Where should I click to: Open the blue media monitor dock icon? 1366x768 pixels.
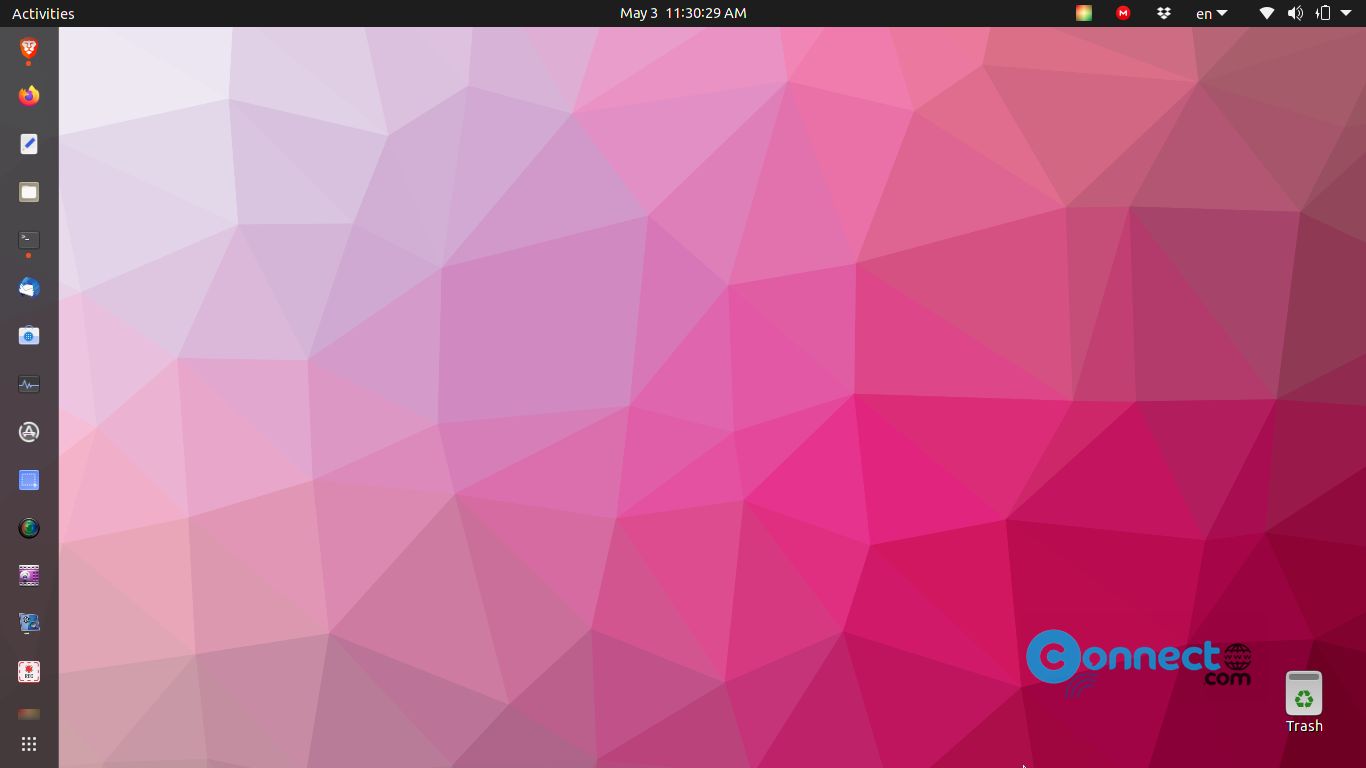[29, 624]
